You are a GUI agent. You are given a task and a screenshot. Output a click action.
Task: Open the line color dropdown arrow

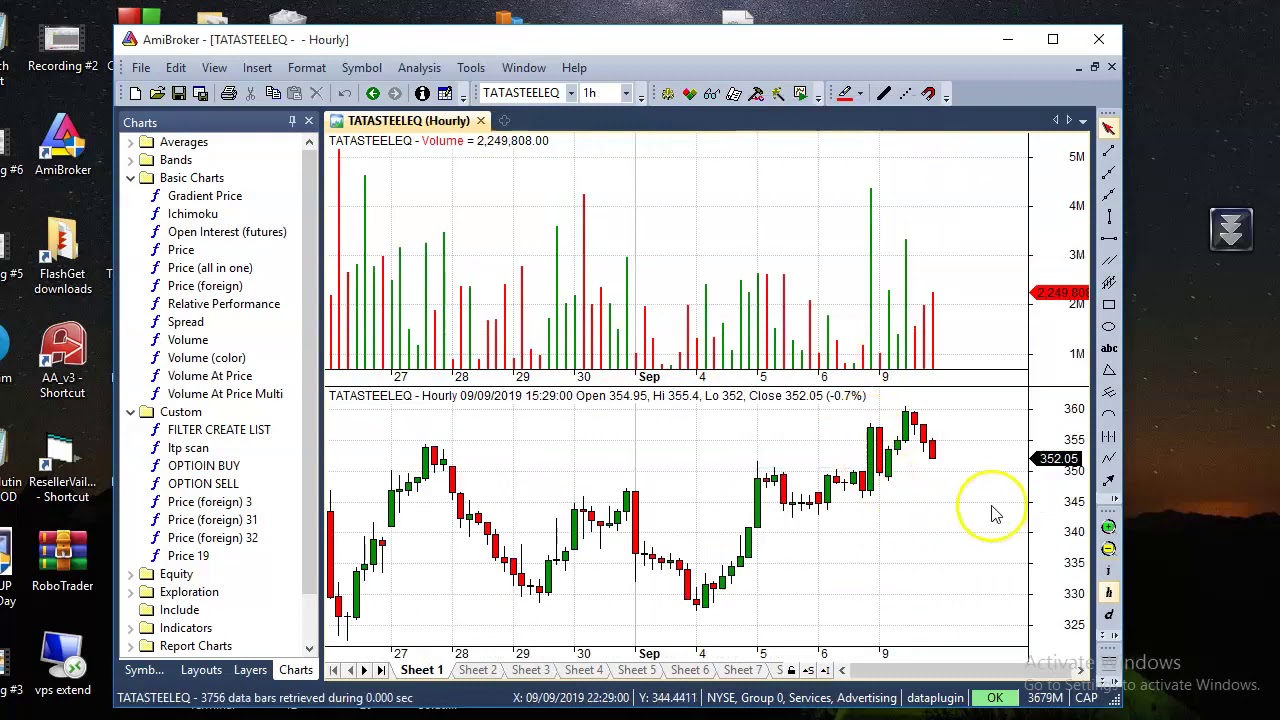click(859, 93)
